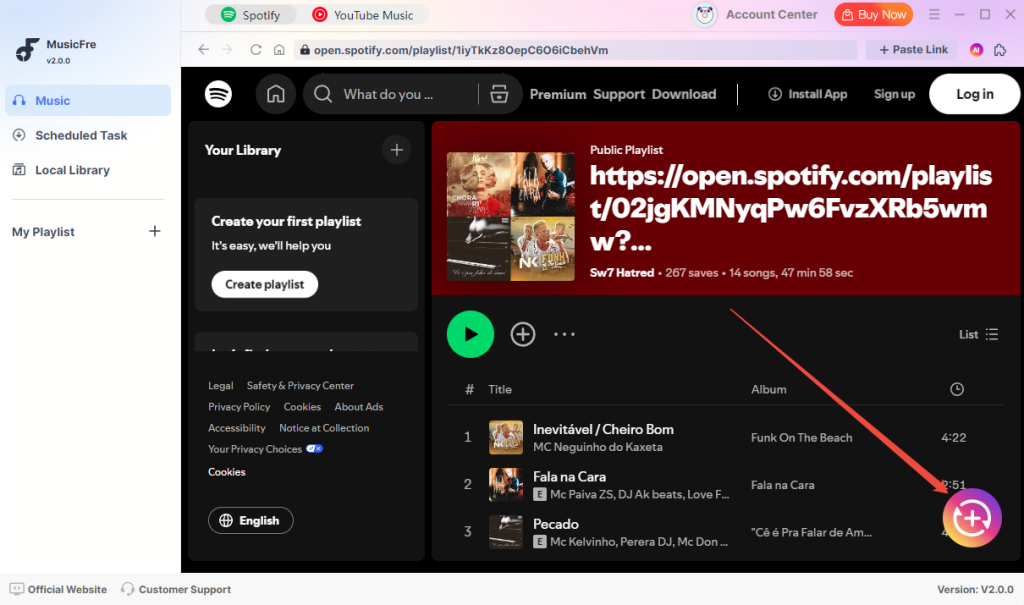
Task: Open Safety & Privacy Center link
Action: (x=300, y=385)
